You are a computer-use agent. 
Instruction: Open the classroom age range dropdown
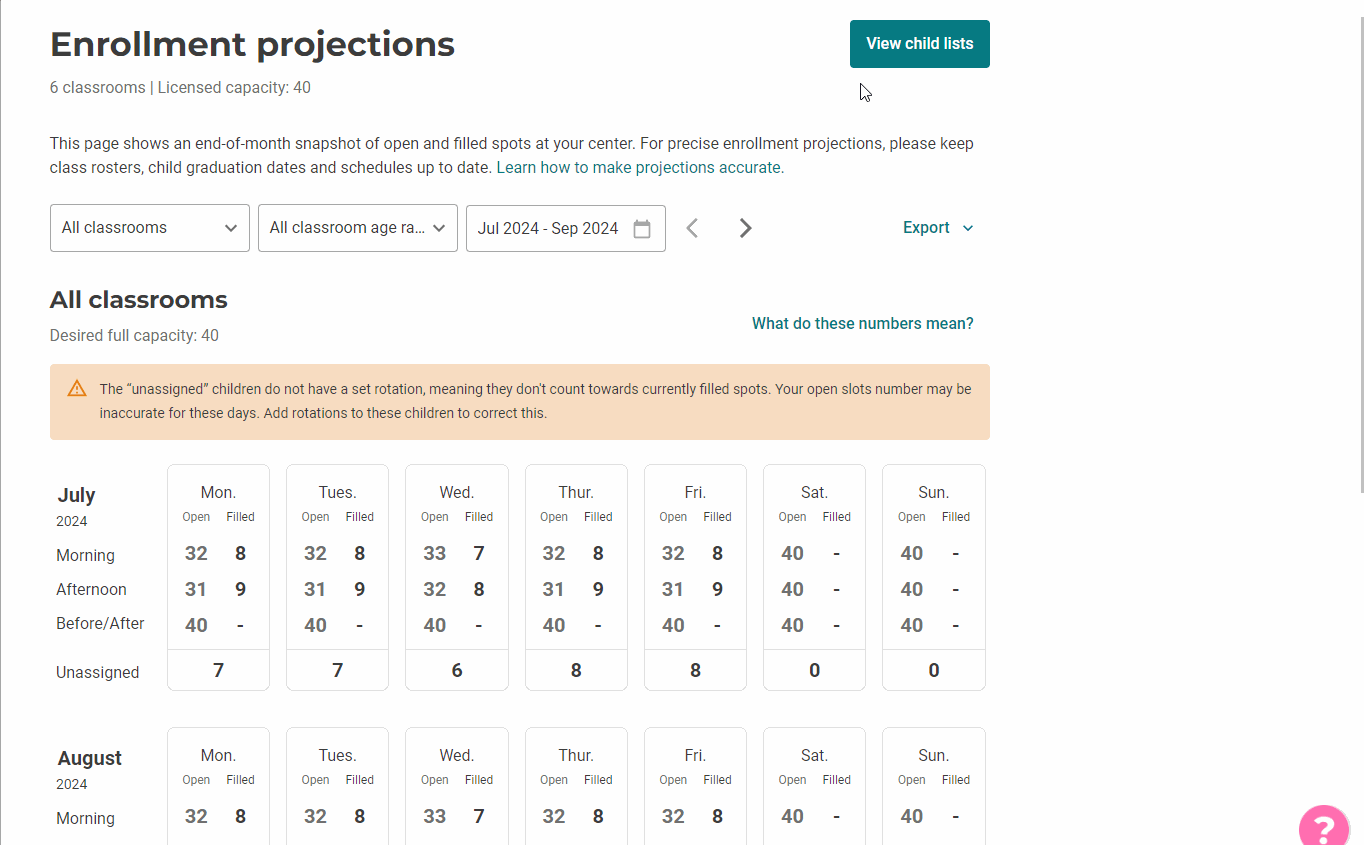click(358, 228)
